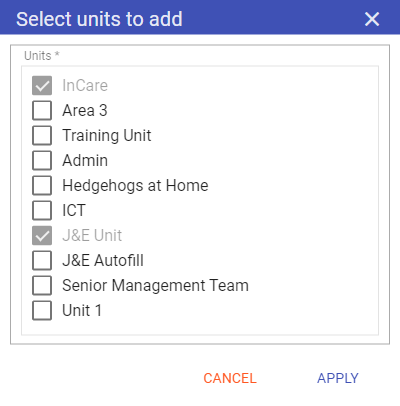
Task: Click the Training Unit label
Action: tap(107, 135)
